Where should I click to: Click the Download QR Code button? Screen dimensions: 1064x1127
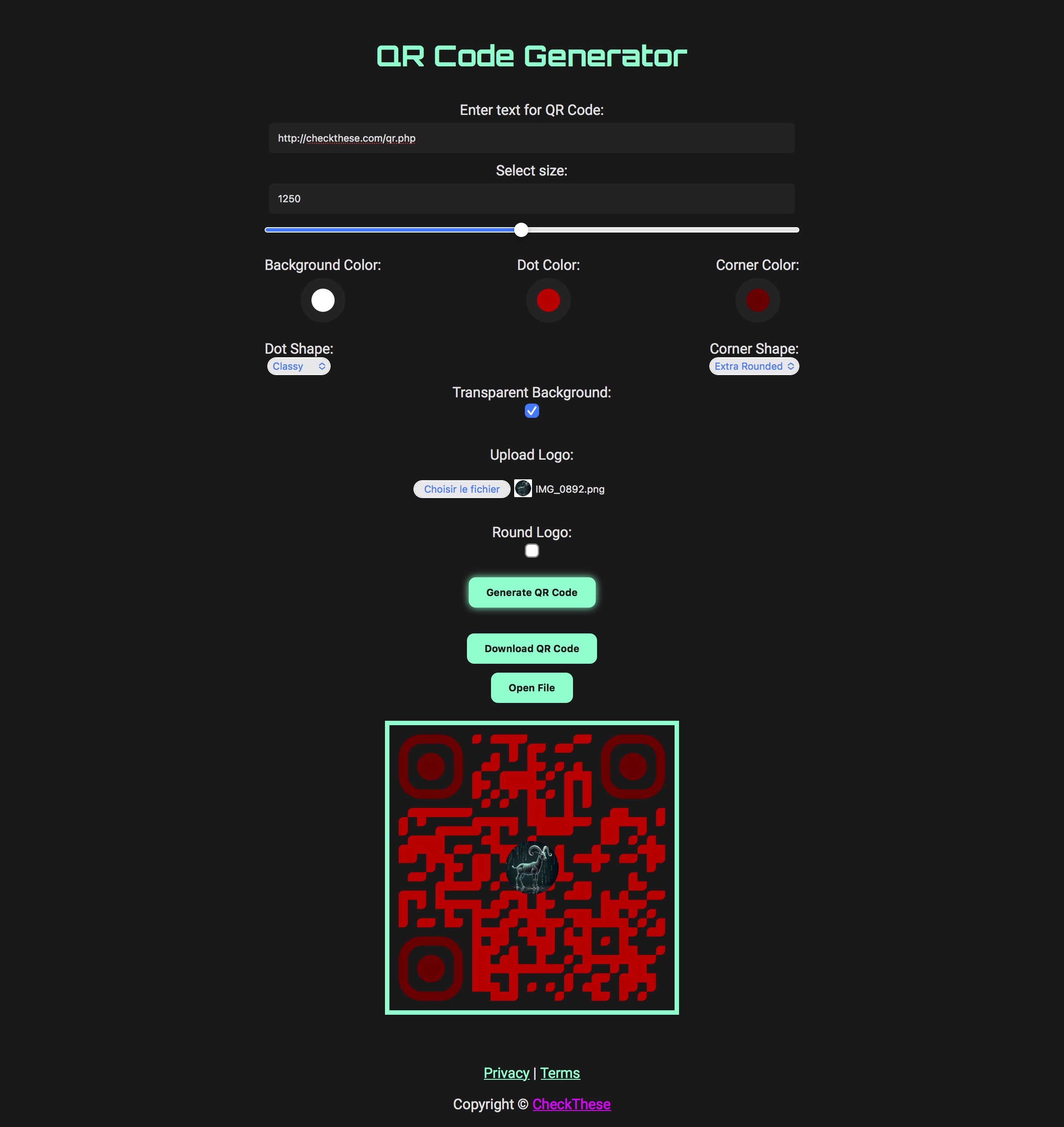[532, 648]
